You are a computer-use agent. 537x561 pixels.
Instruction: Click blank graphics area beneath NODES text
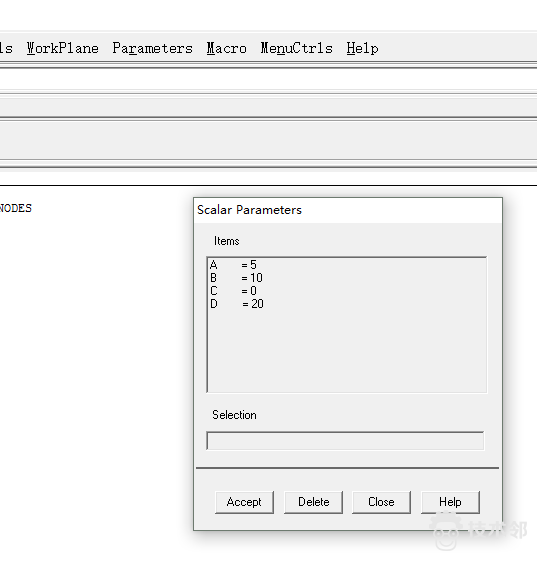click(x=93, y=358)
